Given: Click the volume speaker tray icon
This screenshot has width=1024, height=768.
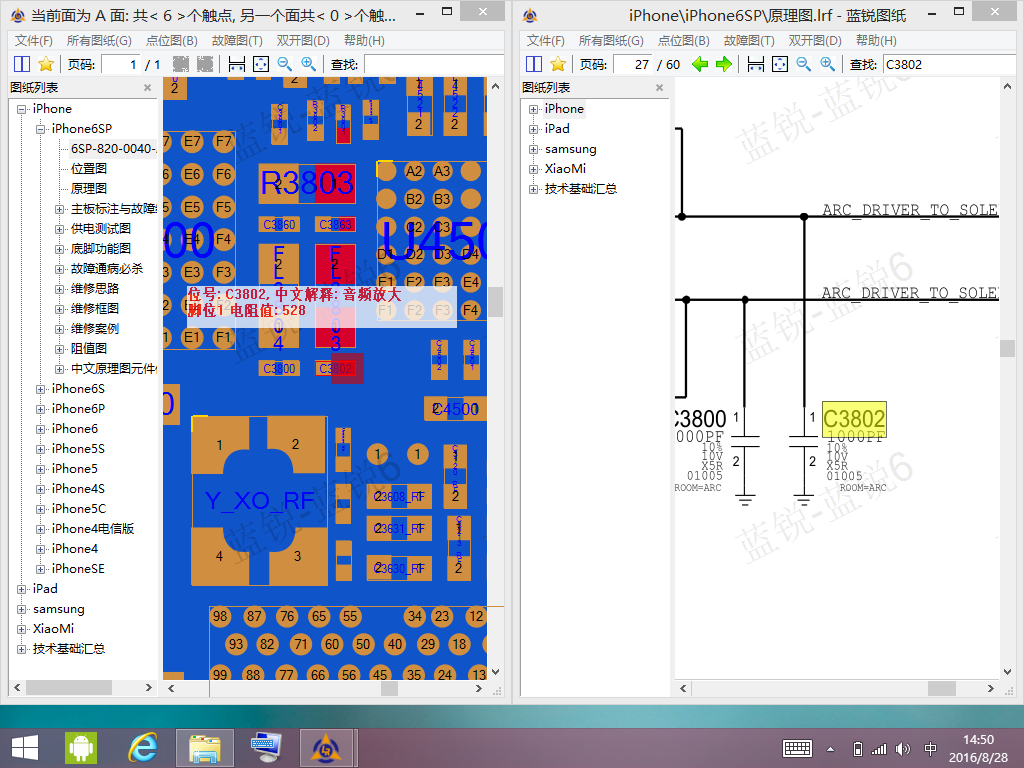Looking at the screenshot, I should 903,749.
